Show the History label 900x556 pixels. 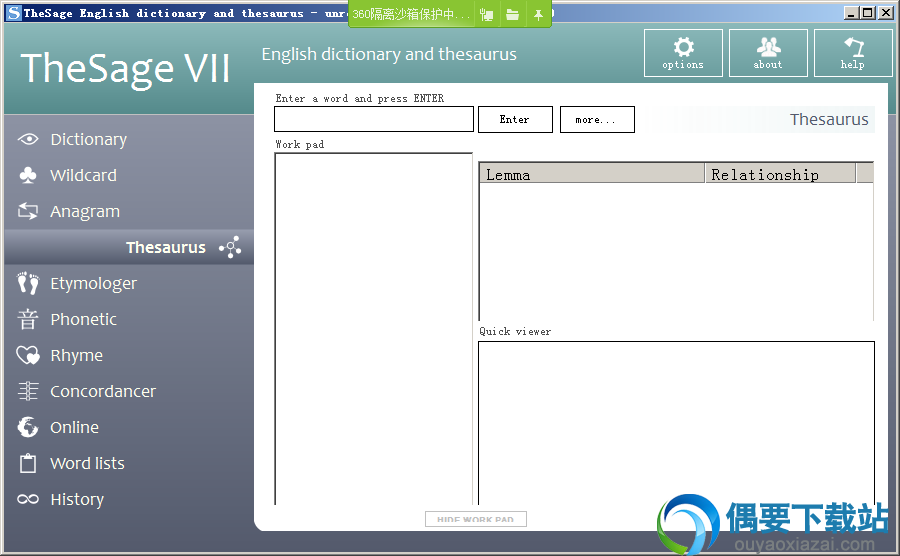(x=77, y=500)
